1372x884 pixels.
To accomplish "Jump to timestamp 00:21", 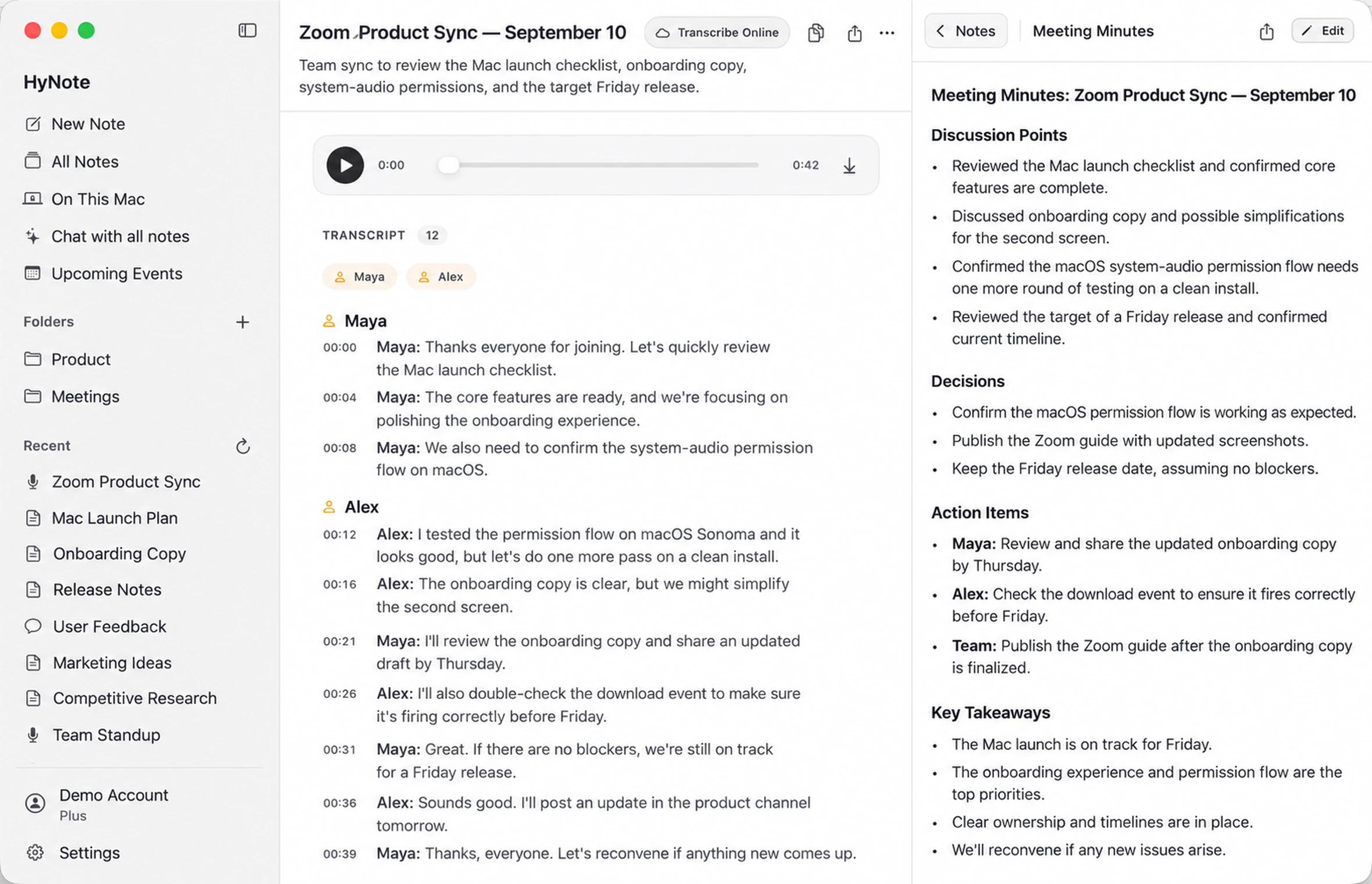I will (340, 641).
